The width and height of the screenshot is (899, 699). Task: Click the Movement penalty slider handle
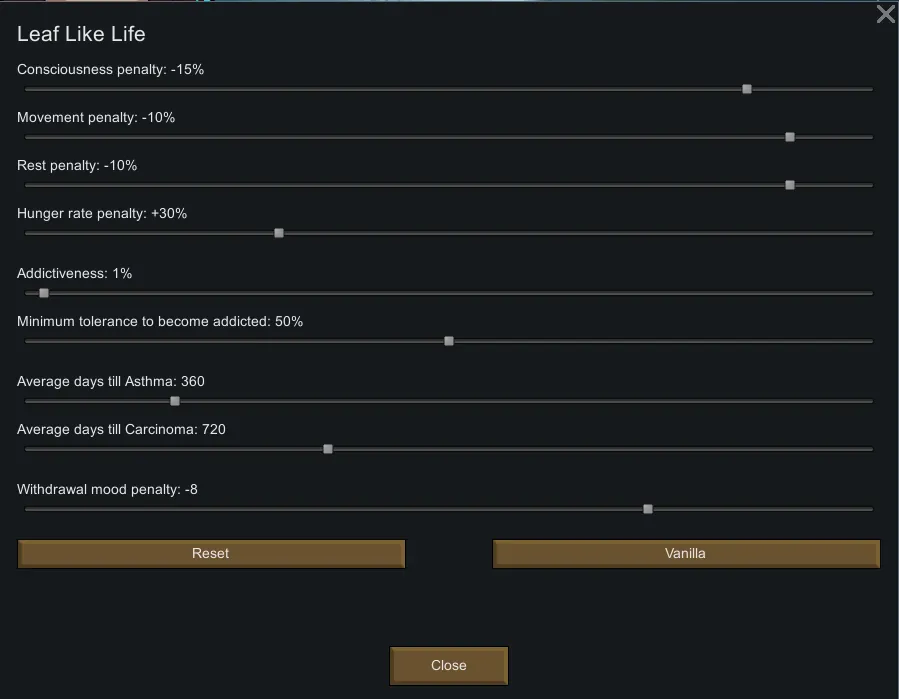(790, 137)
